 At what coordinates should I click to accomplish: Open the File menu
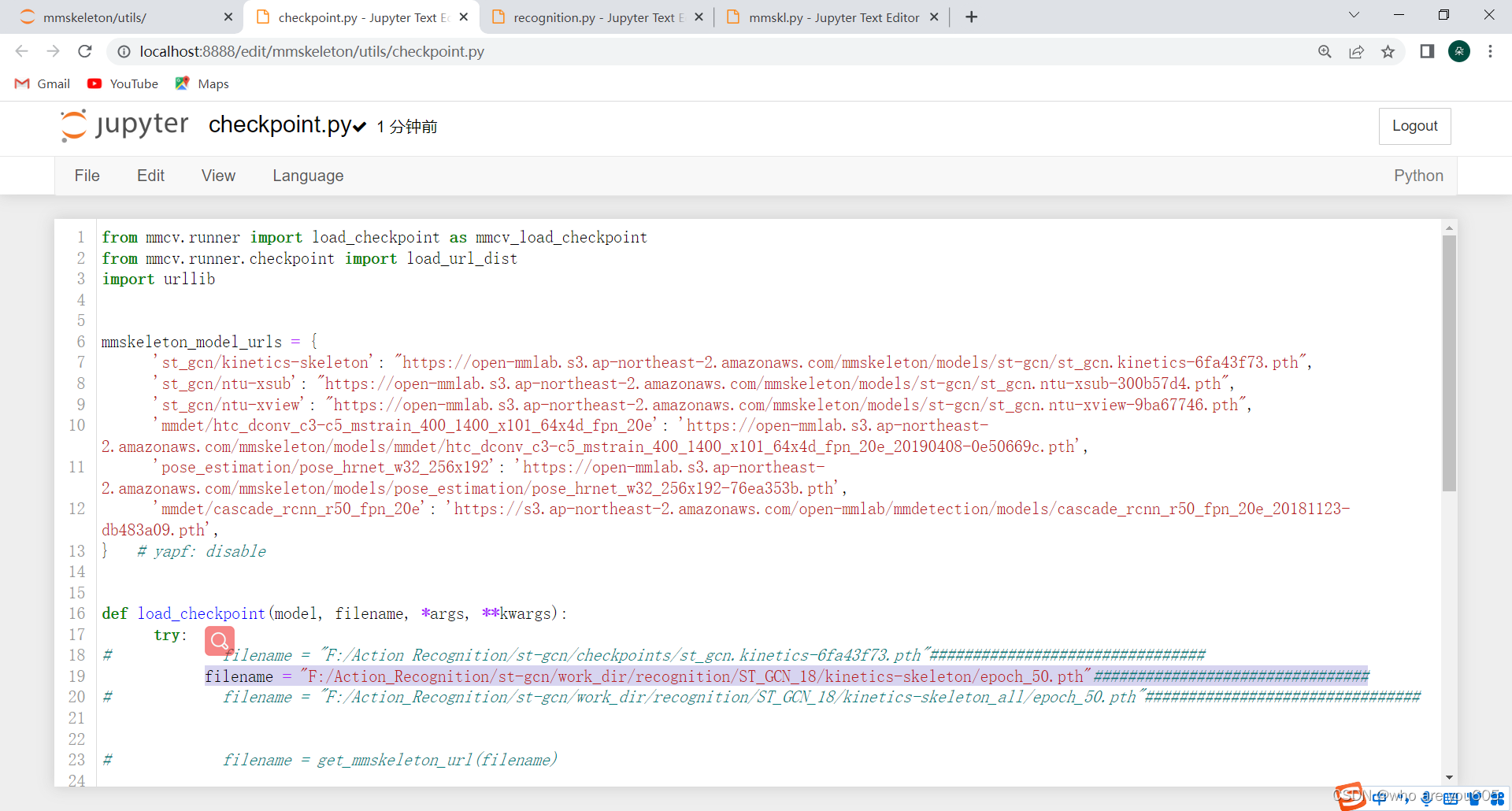click(x=87, y=176)
